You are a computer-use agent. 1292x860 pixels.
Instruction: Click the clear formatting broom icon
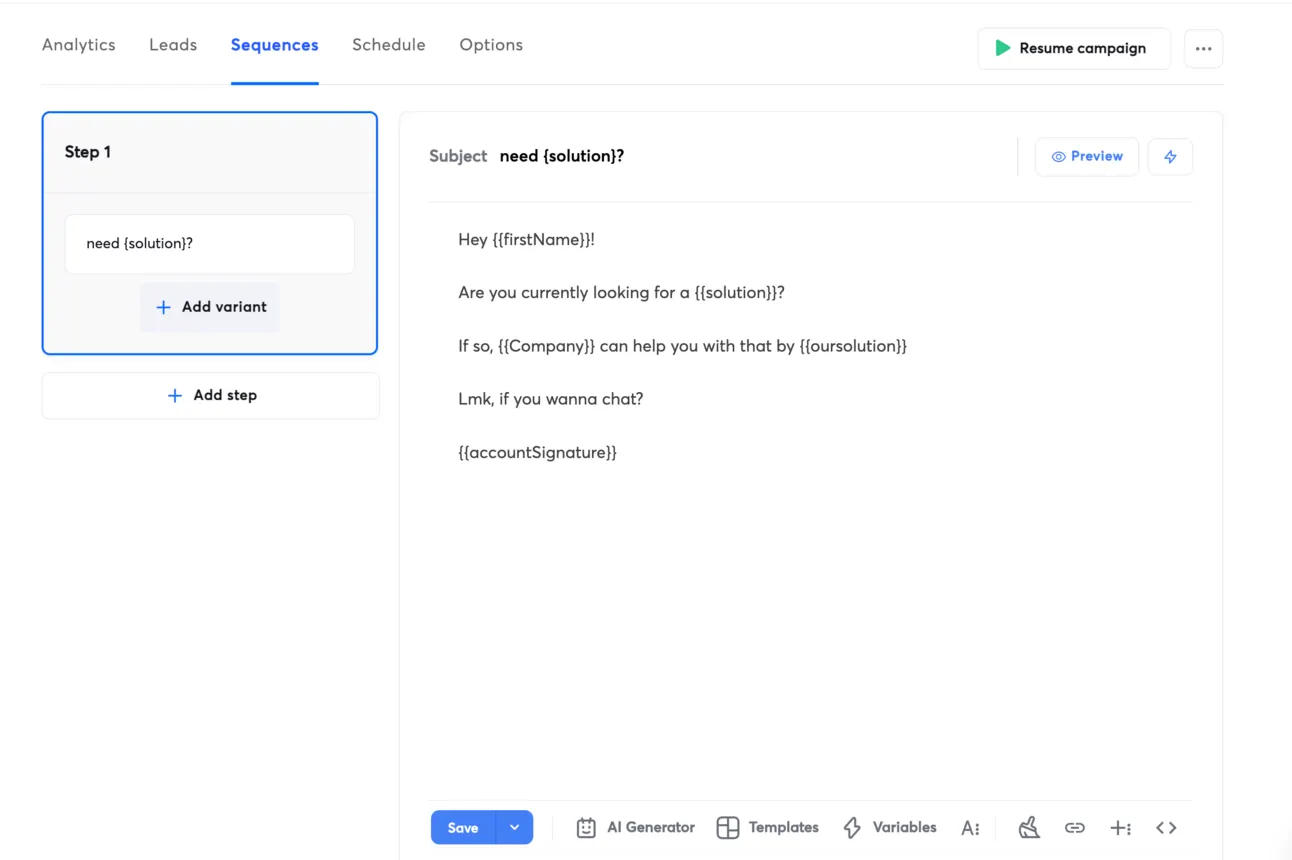pos(1029,828)
